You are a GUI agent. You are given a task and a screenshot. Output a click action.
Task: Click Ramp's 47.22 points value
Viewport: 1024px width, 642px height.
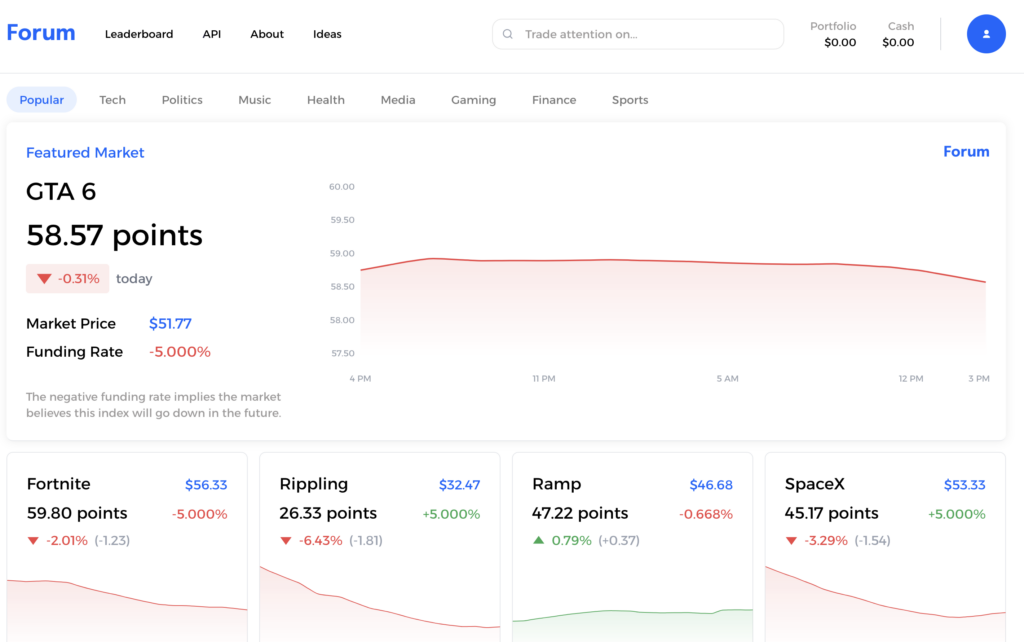point(580,513)
